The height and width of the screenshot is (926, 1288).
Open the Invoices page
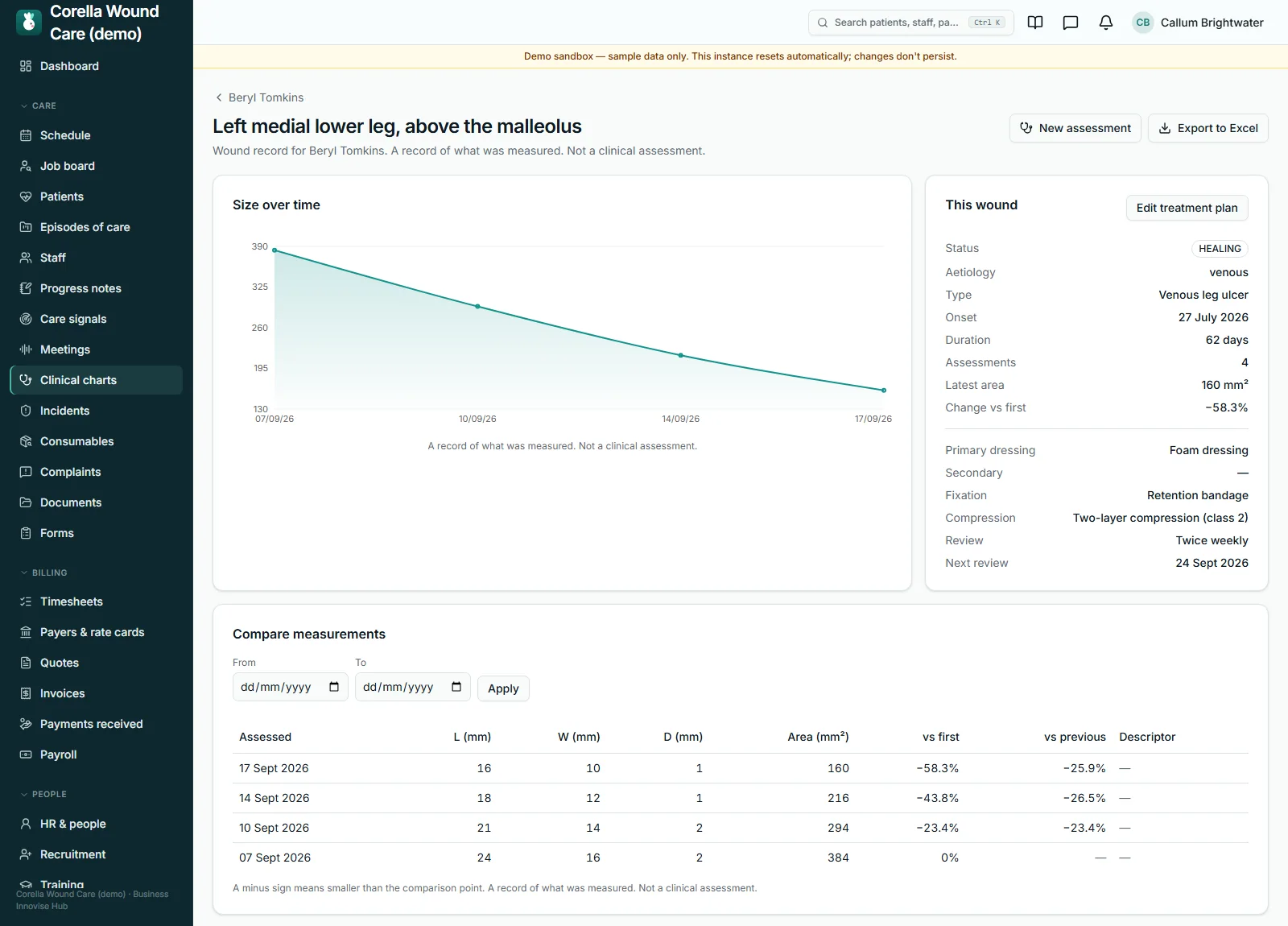coord(97,693)
